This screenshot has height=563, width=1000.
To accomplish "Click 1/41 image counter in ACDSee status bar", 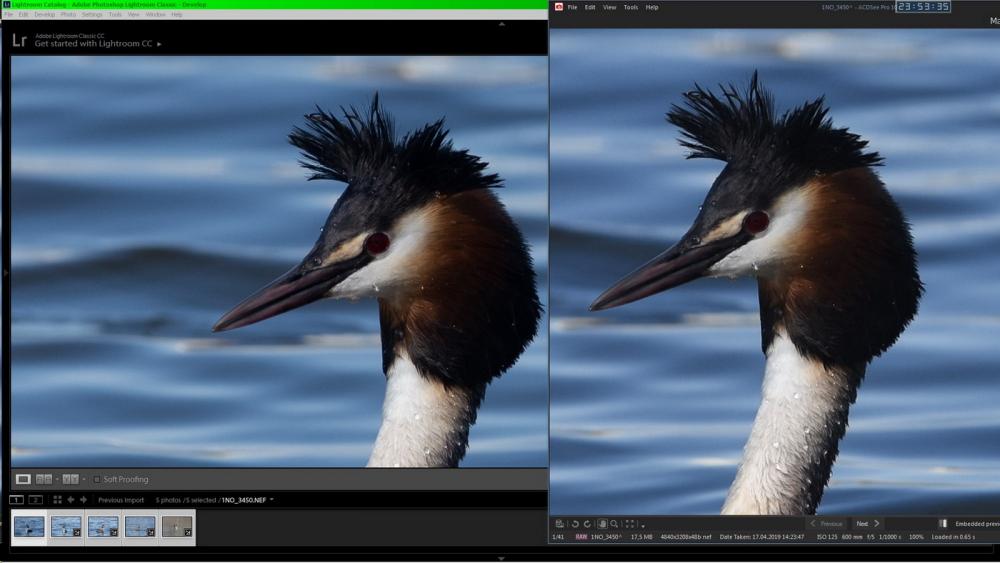I will pos(558,537).
